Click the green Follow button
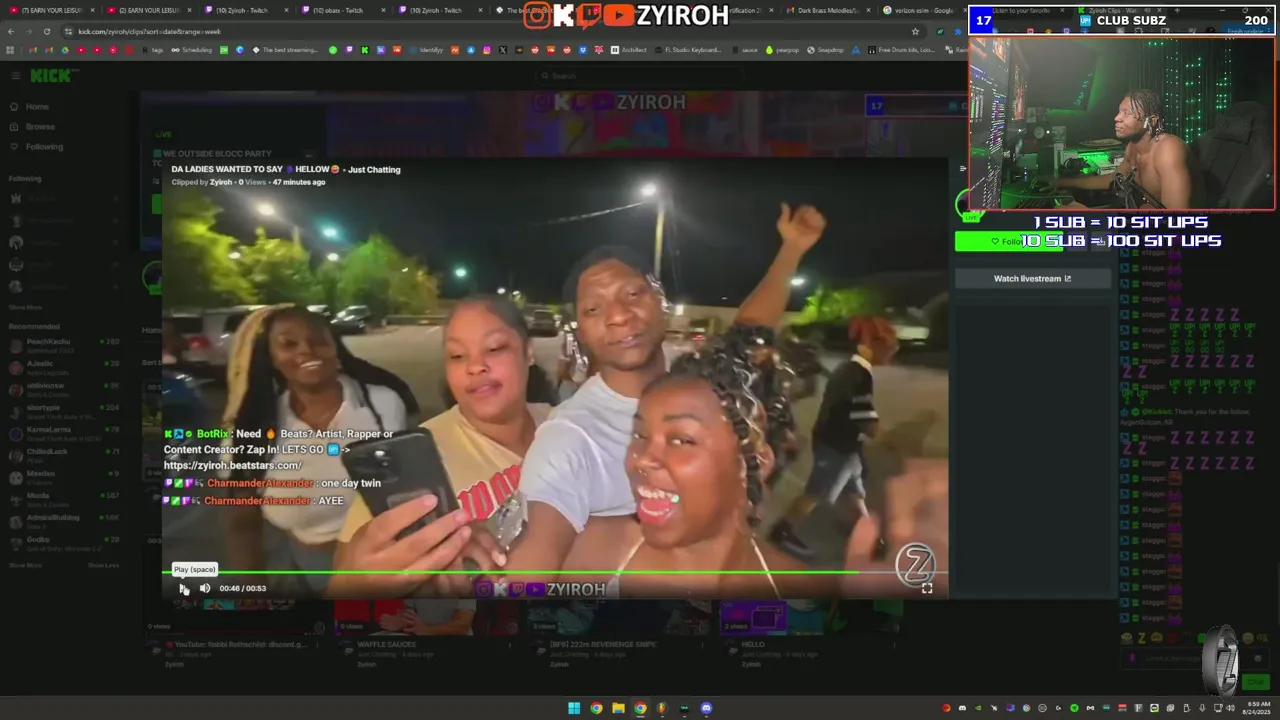This screenshot has width=1280, height=720. (1008, 241)
